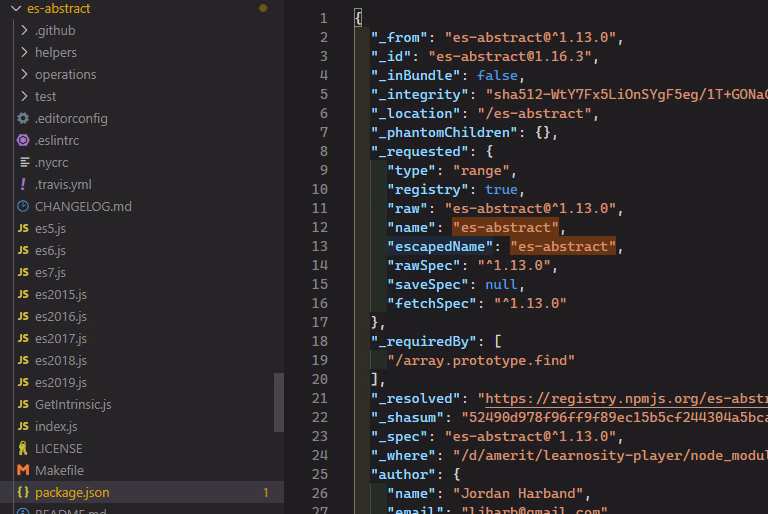Click the CHANGELOG.md file icon

23,206
